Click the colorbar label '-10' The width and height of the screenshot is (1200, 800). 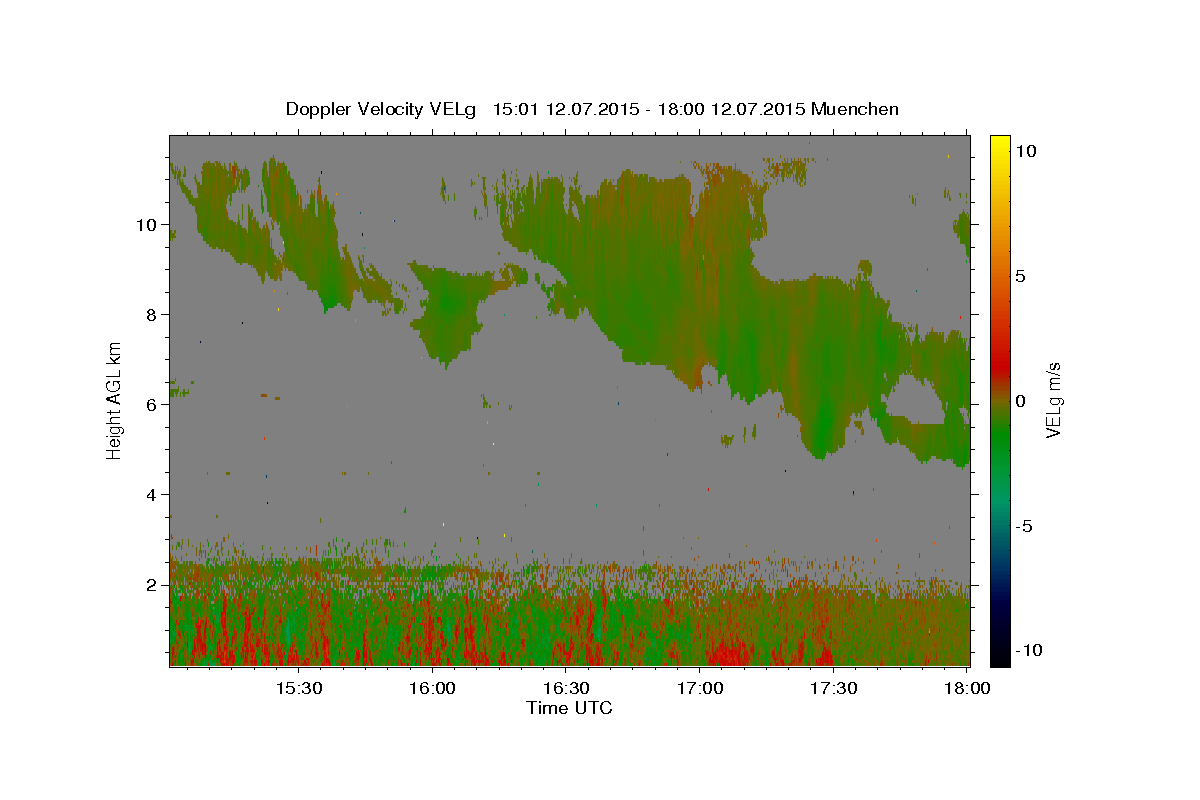(x=1027, y=650)
